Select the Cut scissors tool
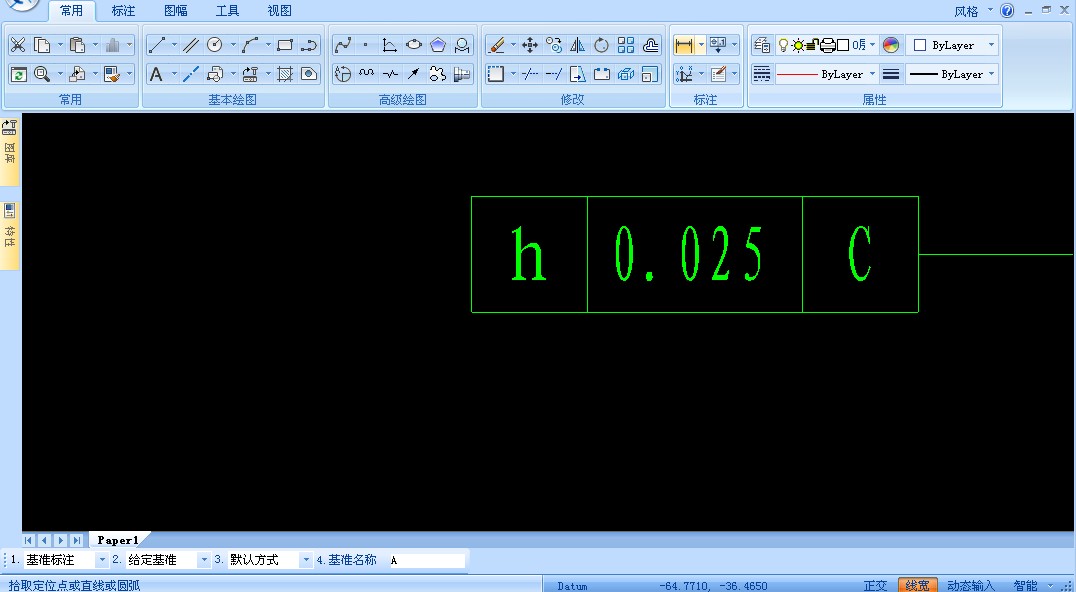 (x=18, y=45)
